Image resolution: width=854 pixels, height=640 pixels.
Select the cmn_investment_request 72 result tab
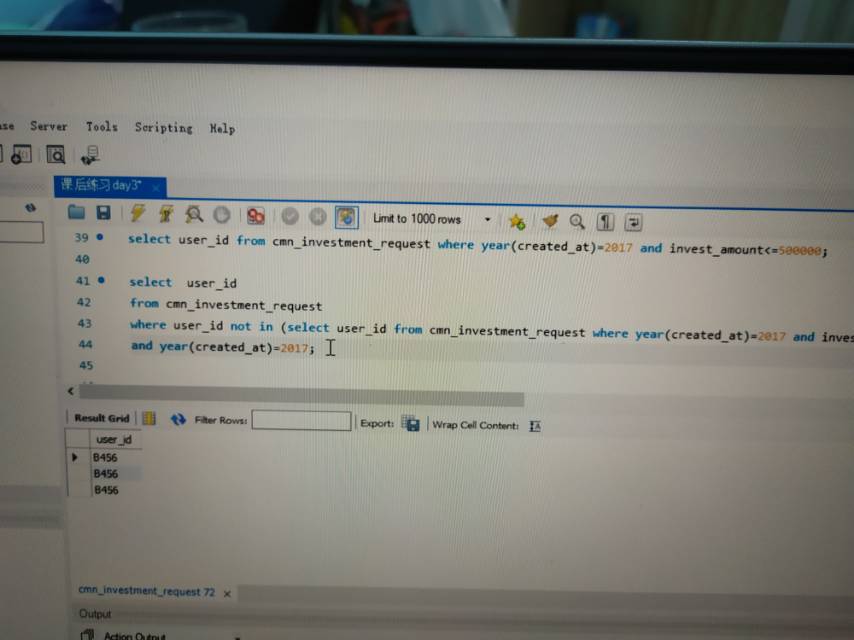147,591
